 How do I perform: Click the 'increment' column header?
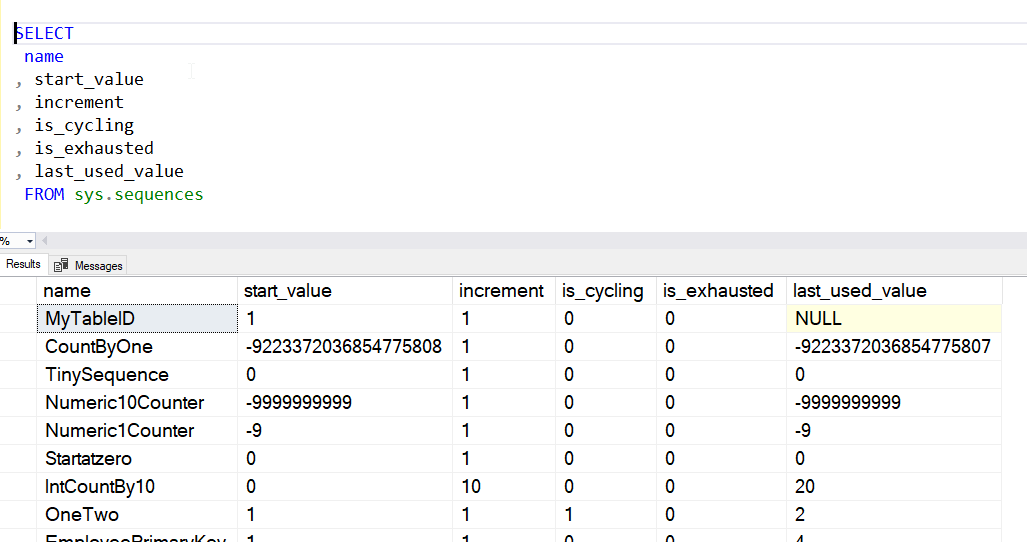click(x=501, y=291)
